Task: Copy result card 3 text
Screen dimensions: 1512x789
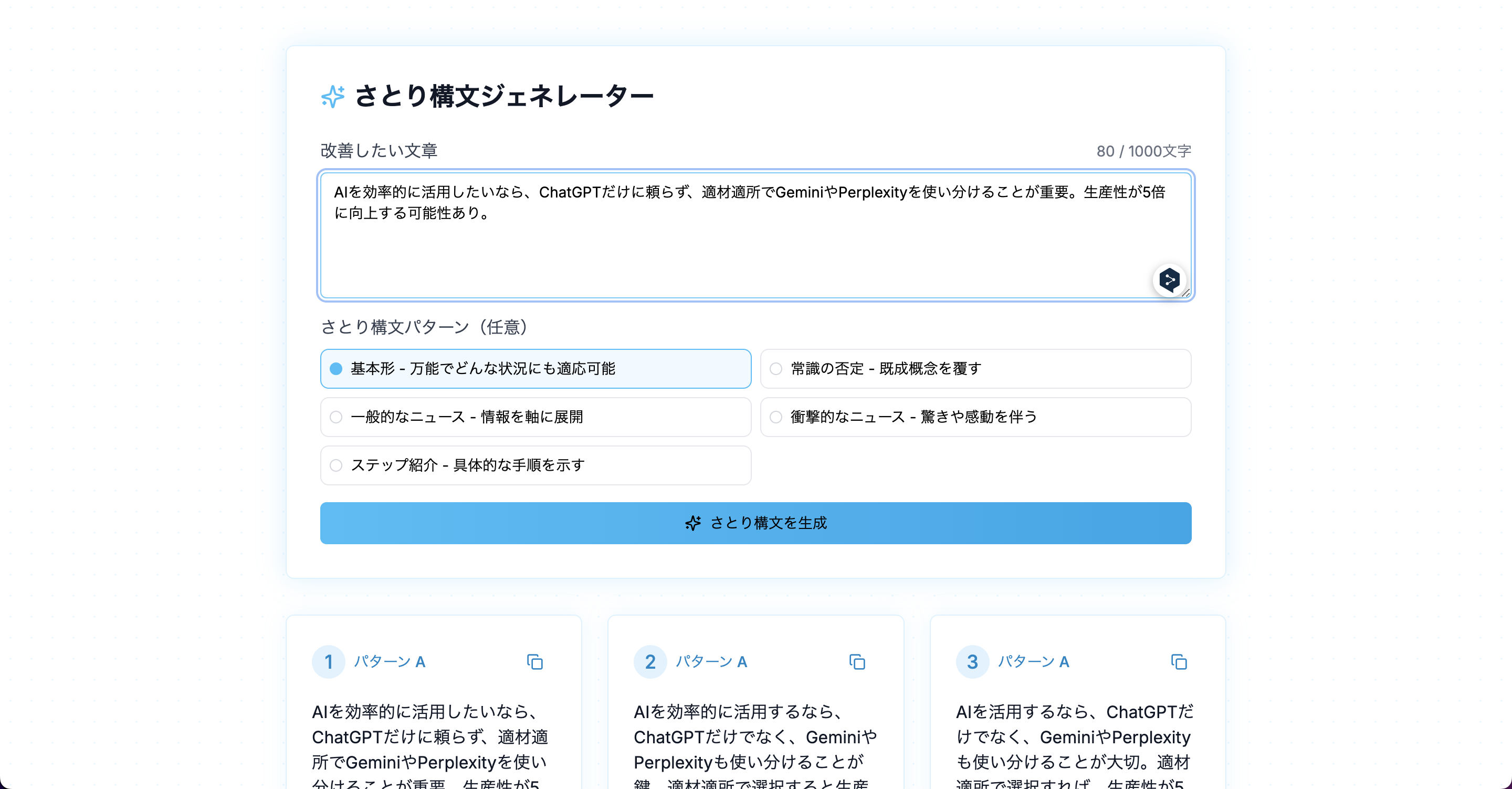Action: click(1179, 662)
